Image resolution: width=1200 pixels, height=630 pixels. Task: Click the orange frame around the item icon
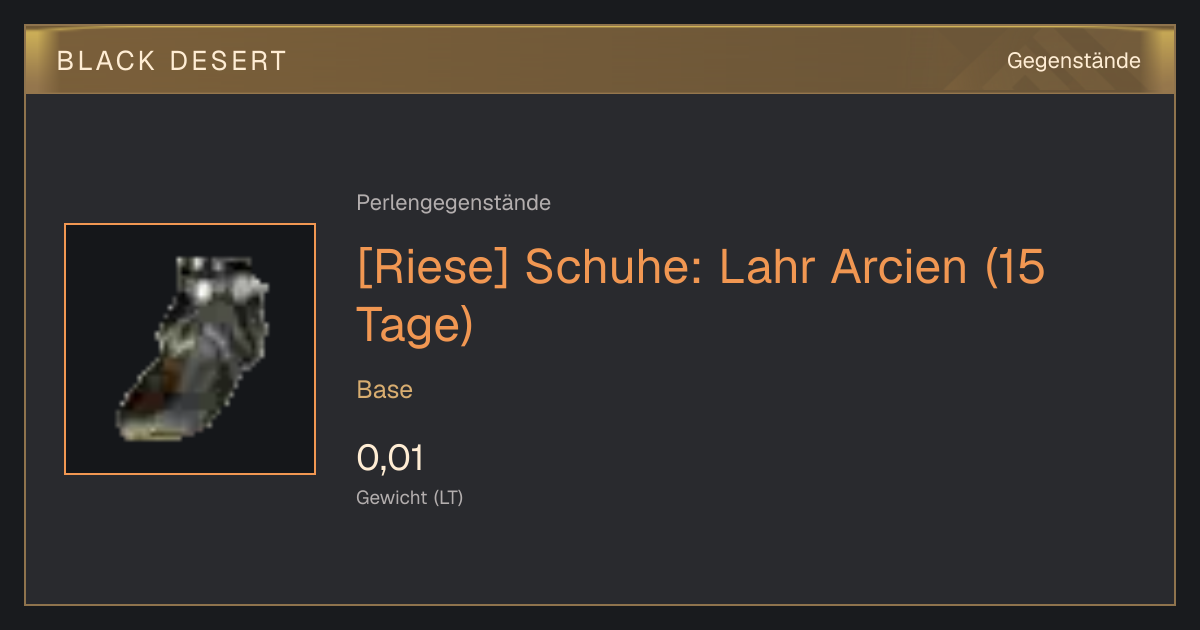190,224
